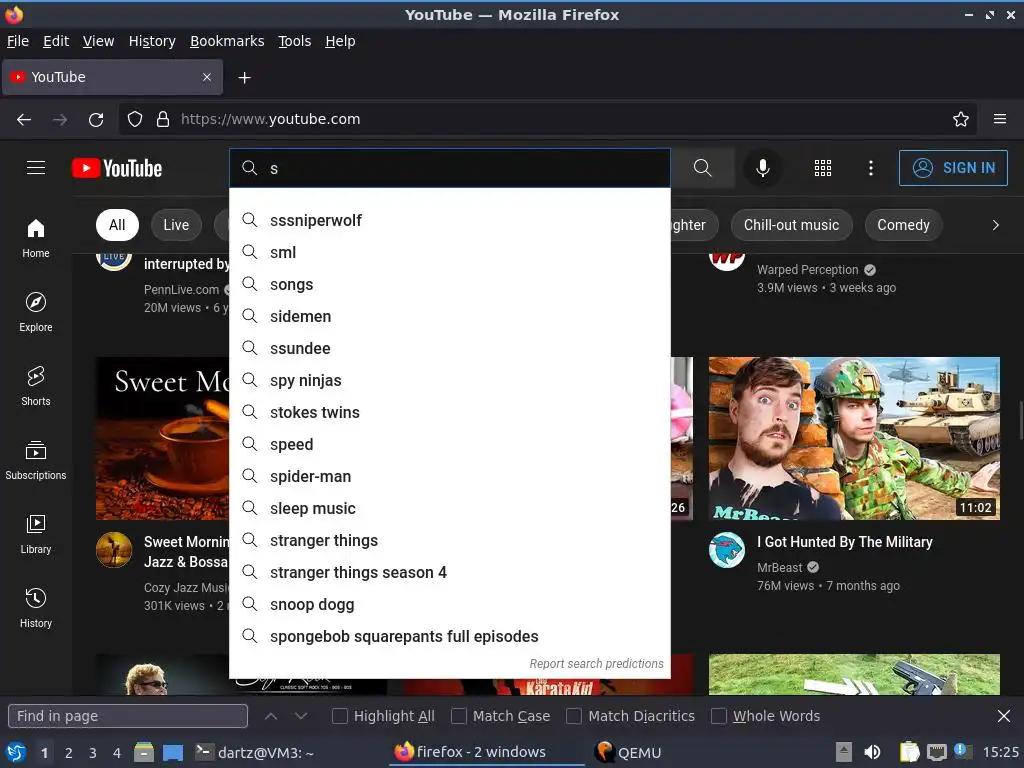Switch to the QEMU taskbar window

628,752
